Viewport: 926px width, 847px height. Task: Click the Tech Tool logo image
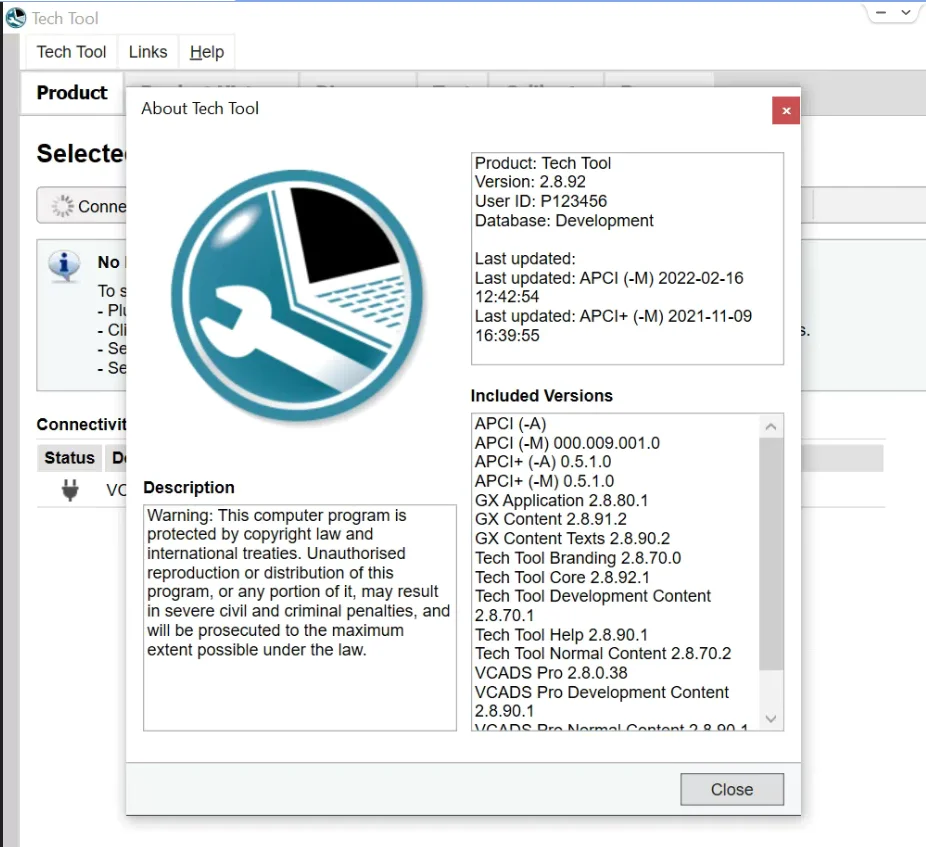pyautogui.click(x=297, y=295)
